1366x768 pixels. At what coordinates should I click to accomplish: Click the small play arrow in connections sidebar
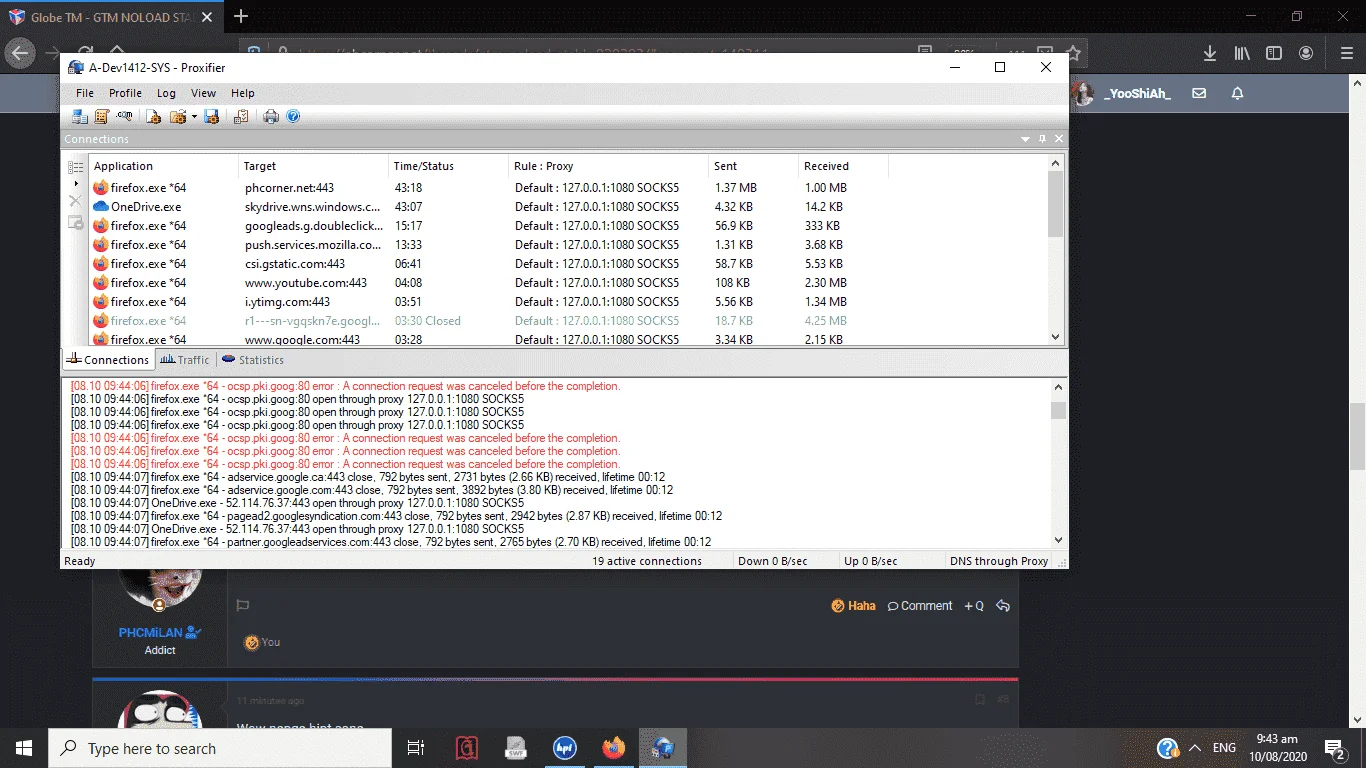tap(76, 184)
